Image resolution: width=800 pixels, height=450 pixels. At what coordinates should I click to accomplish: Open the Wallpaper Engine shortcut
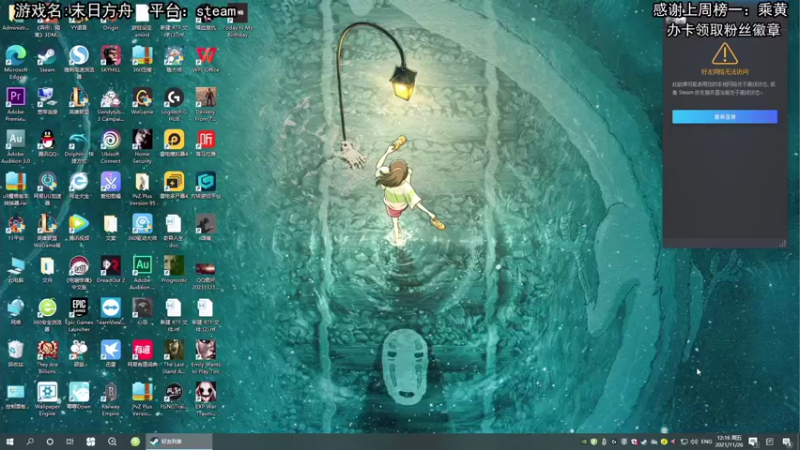[47, 392]
